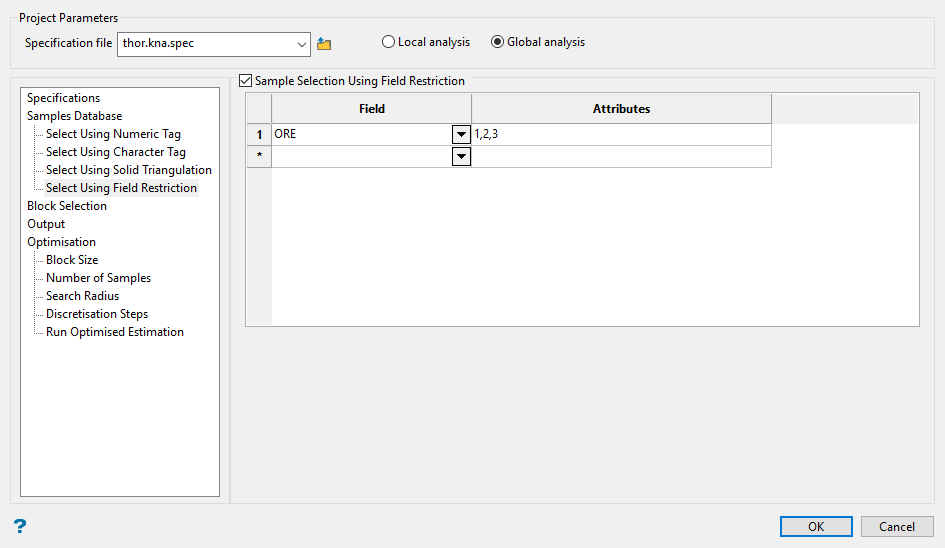Click the Attributes cell containing 1,2,3
This screenshot has width=945, height=548.
[x=620, y=134]
